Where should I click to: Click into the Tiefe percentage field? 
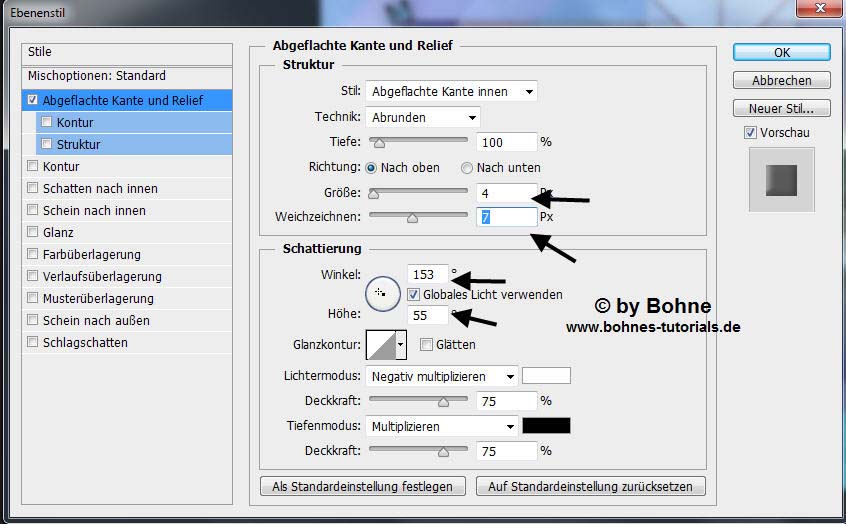[x=506, y=142]
